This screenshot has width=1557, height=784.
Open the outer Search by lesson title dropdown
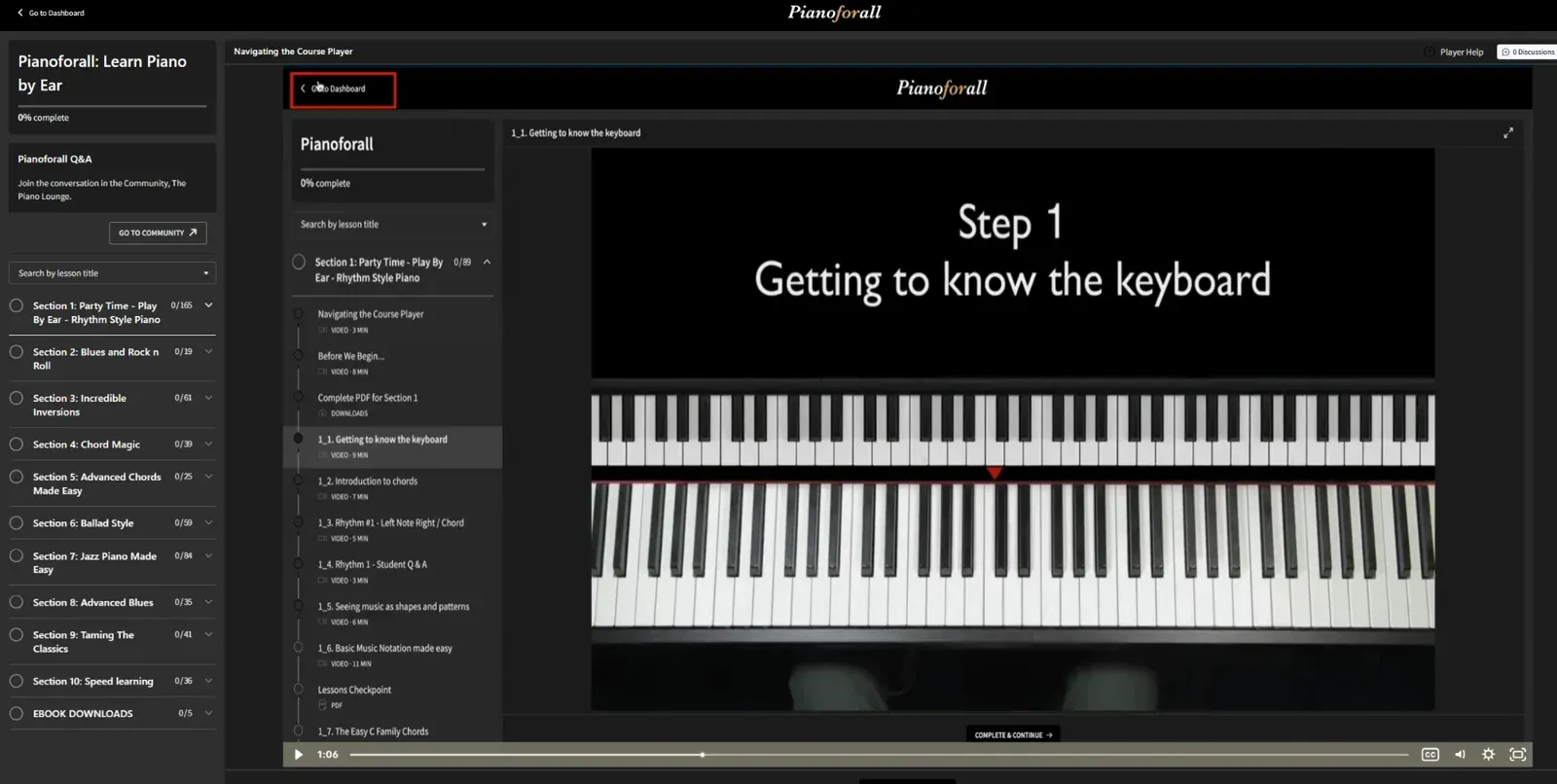tap(112, 273)
